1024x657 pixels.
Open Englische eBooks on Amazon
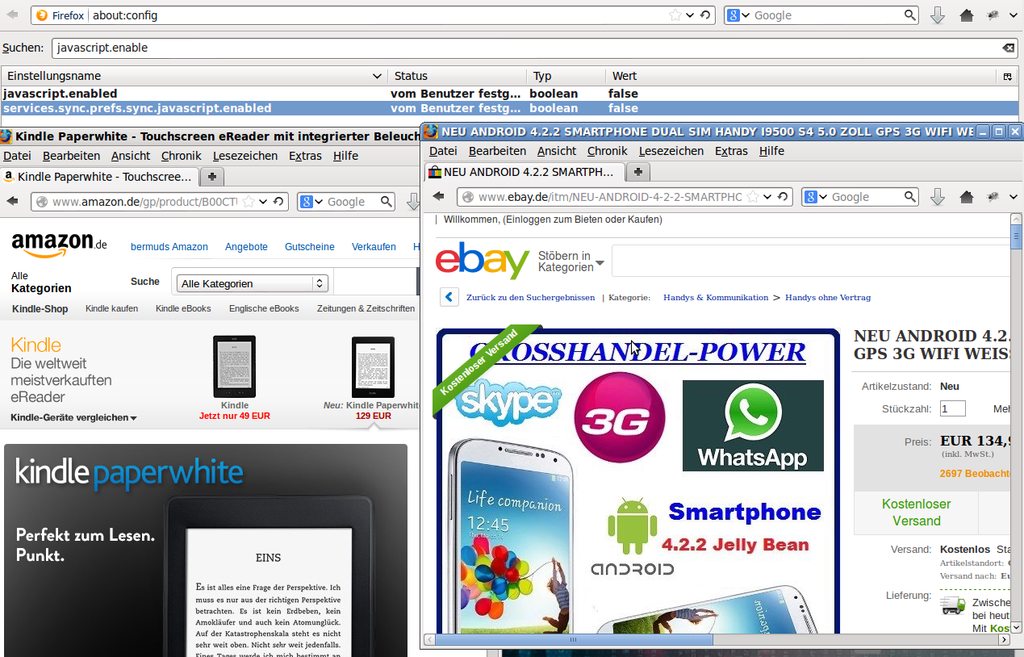264,308
